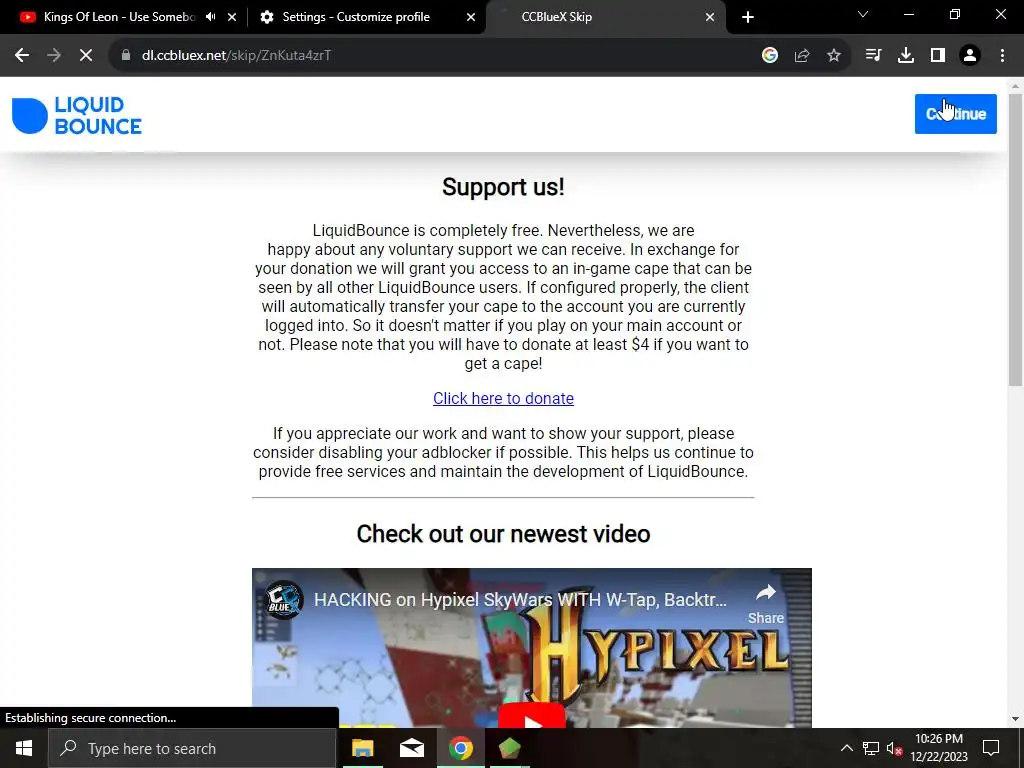
Task: Open the tab search dropdown chevron
Action: tap(863, 14)
